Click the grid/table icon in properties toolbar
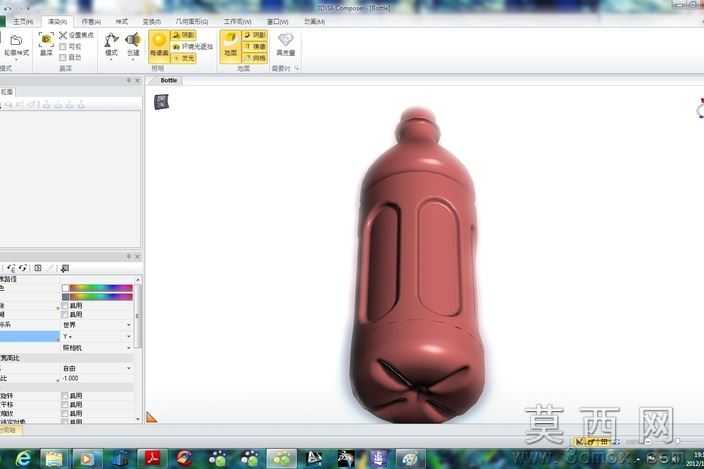The height and width of the screenshot is (469, 704). pyautogui.click(x=38, y=268)
